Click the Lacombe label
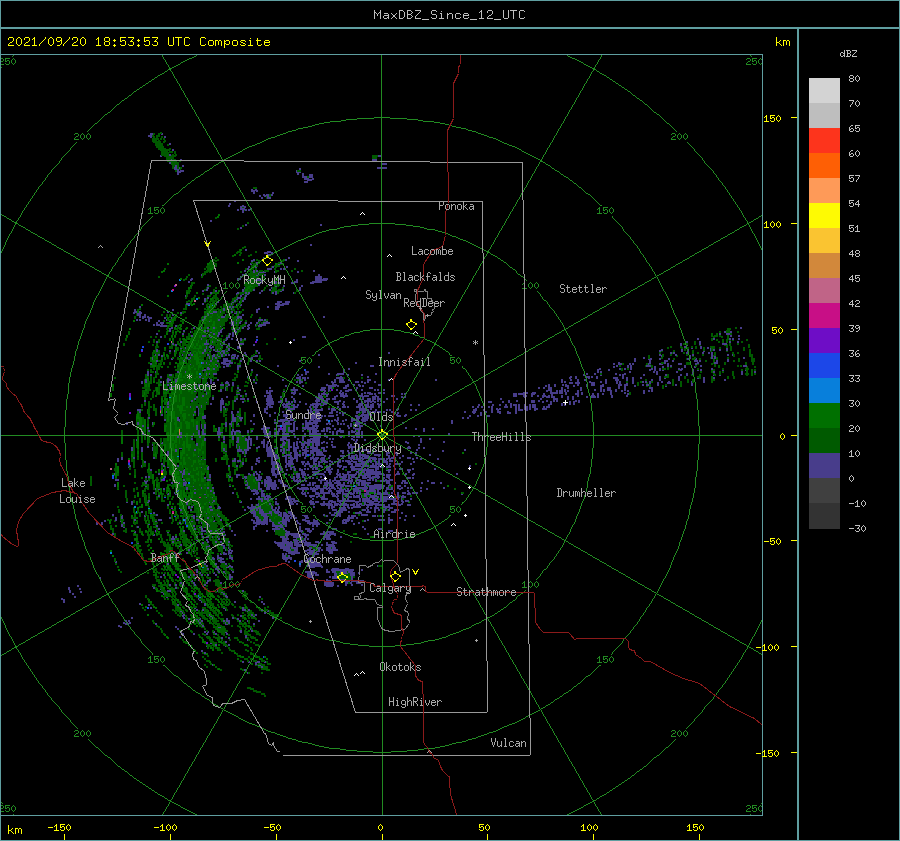The image size is (900, 841). click(432, 251)
